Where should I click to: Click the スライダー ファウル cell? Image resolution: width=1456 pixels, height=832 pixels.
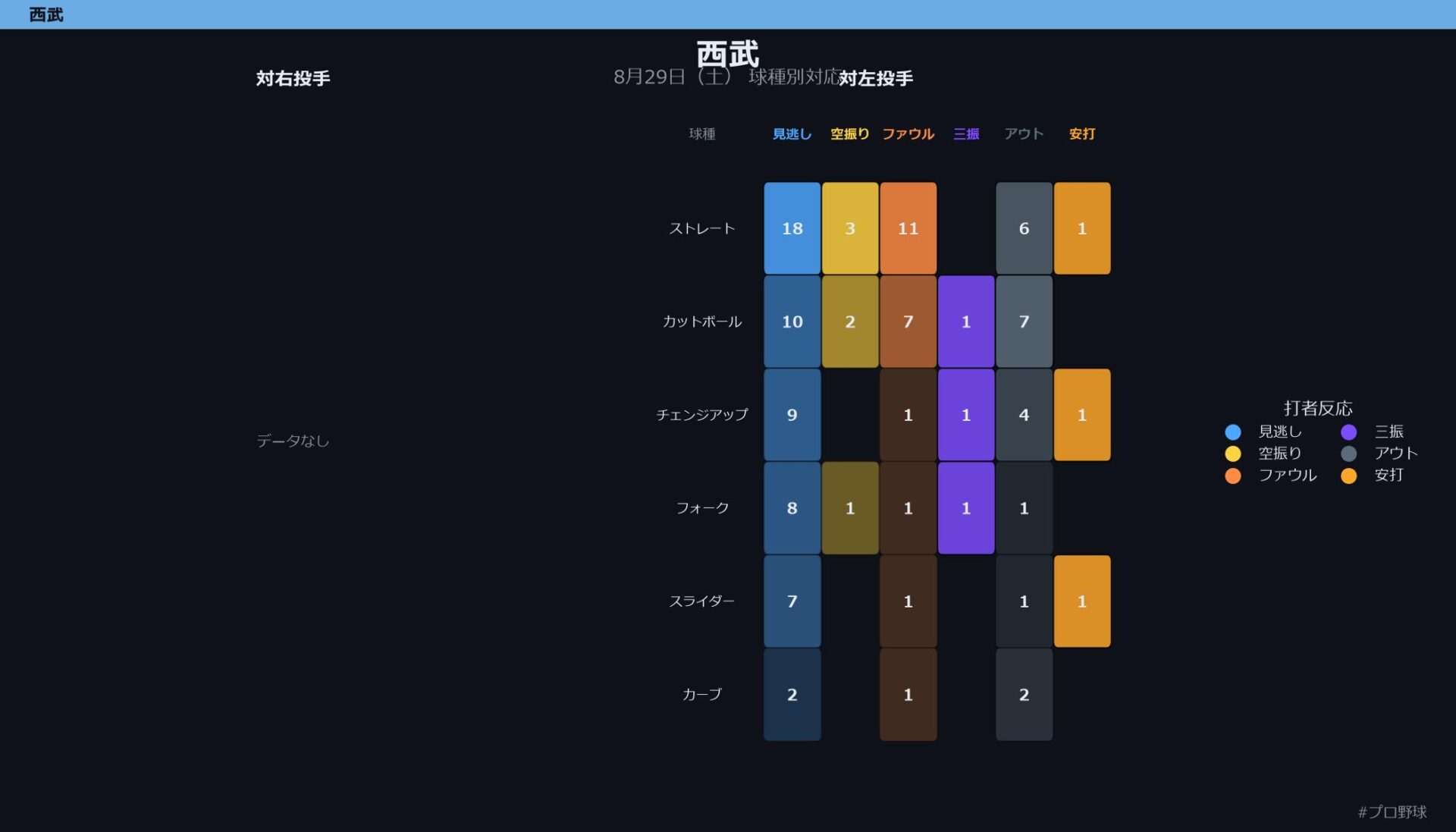click(x=908, y=601)
